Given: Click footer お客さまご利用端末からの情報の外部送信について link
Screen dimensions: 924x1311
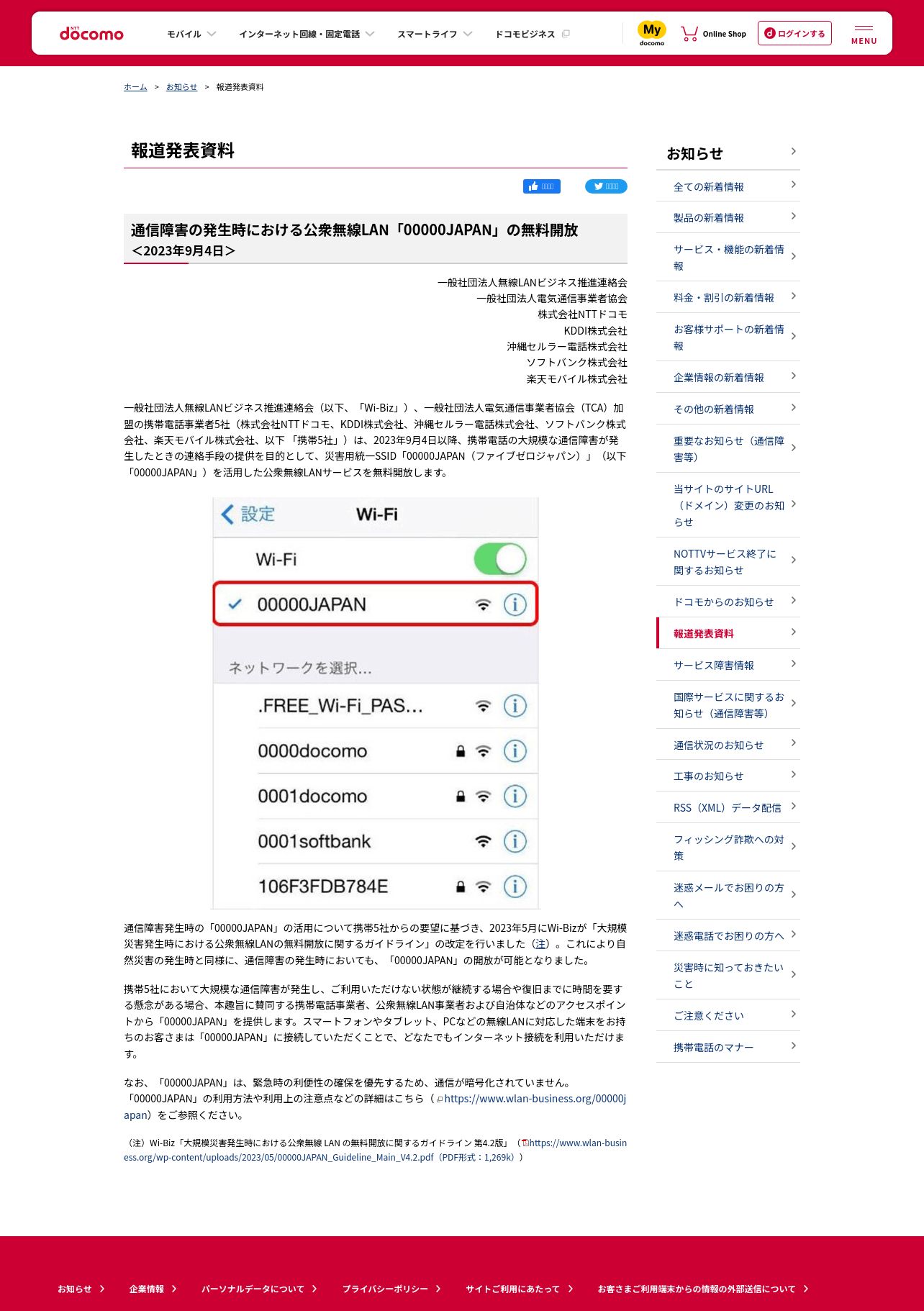Looking at the screenshot, I should [704, 1289].
